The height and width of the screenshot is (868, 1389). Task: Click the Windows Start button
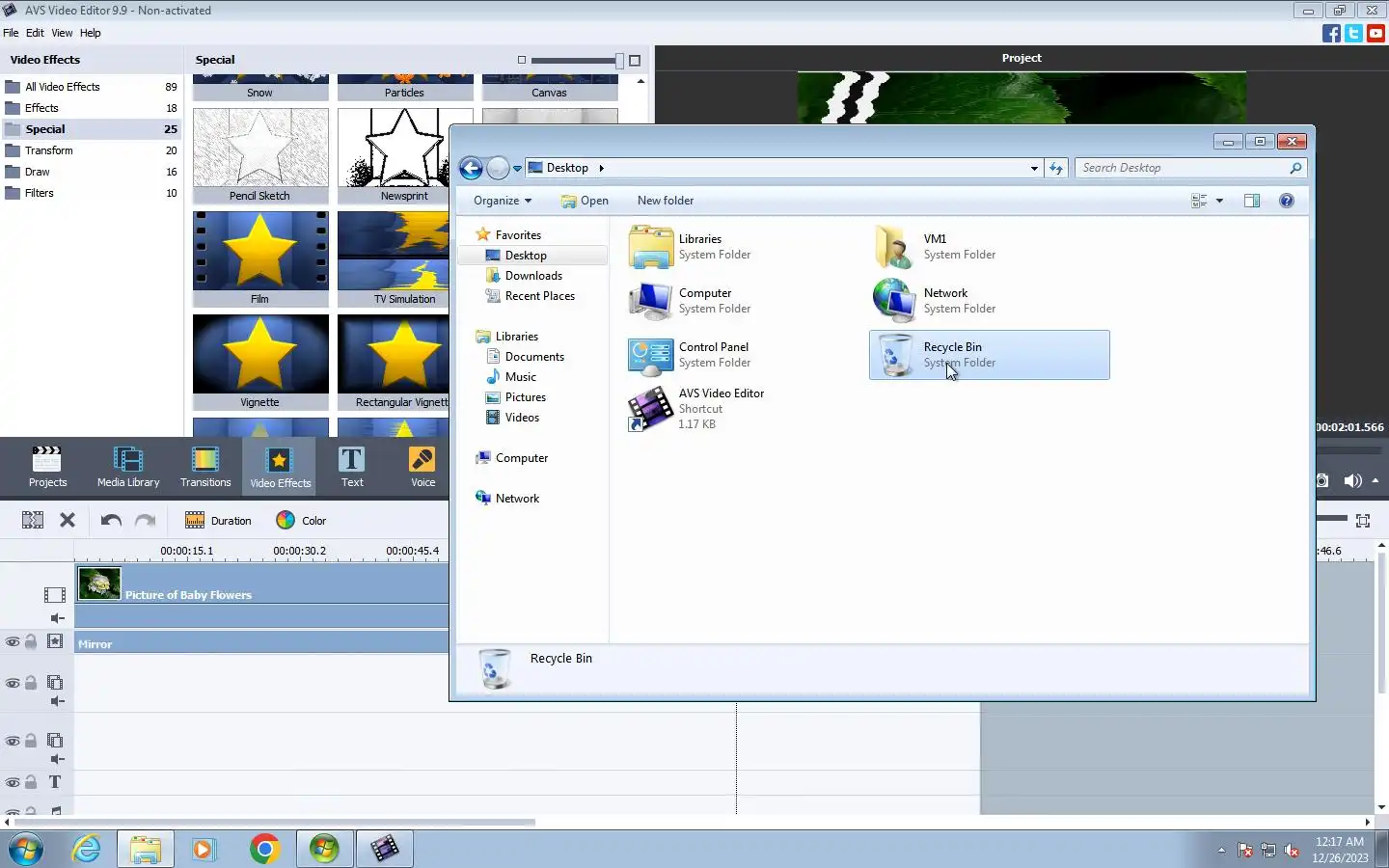[26, 849]
